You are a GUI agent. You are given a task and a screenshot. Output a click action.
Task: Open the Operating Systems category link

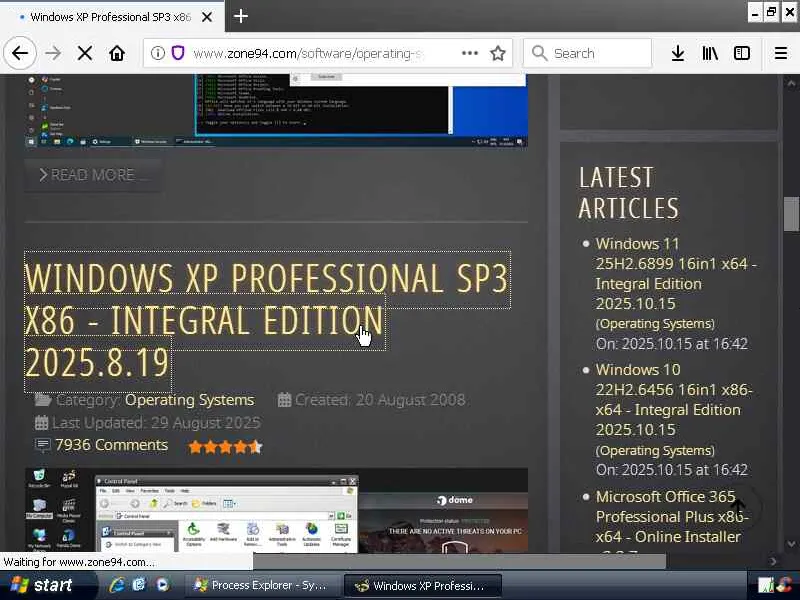(x=189, y=400)
